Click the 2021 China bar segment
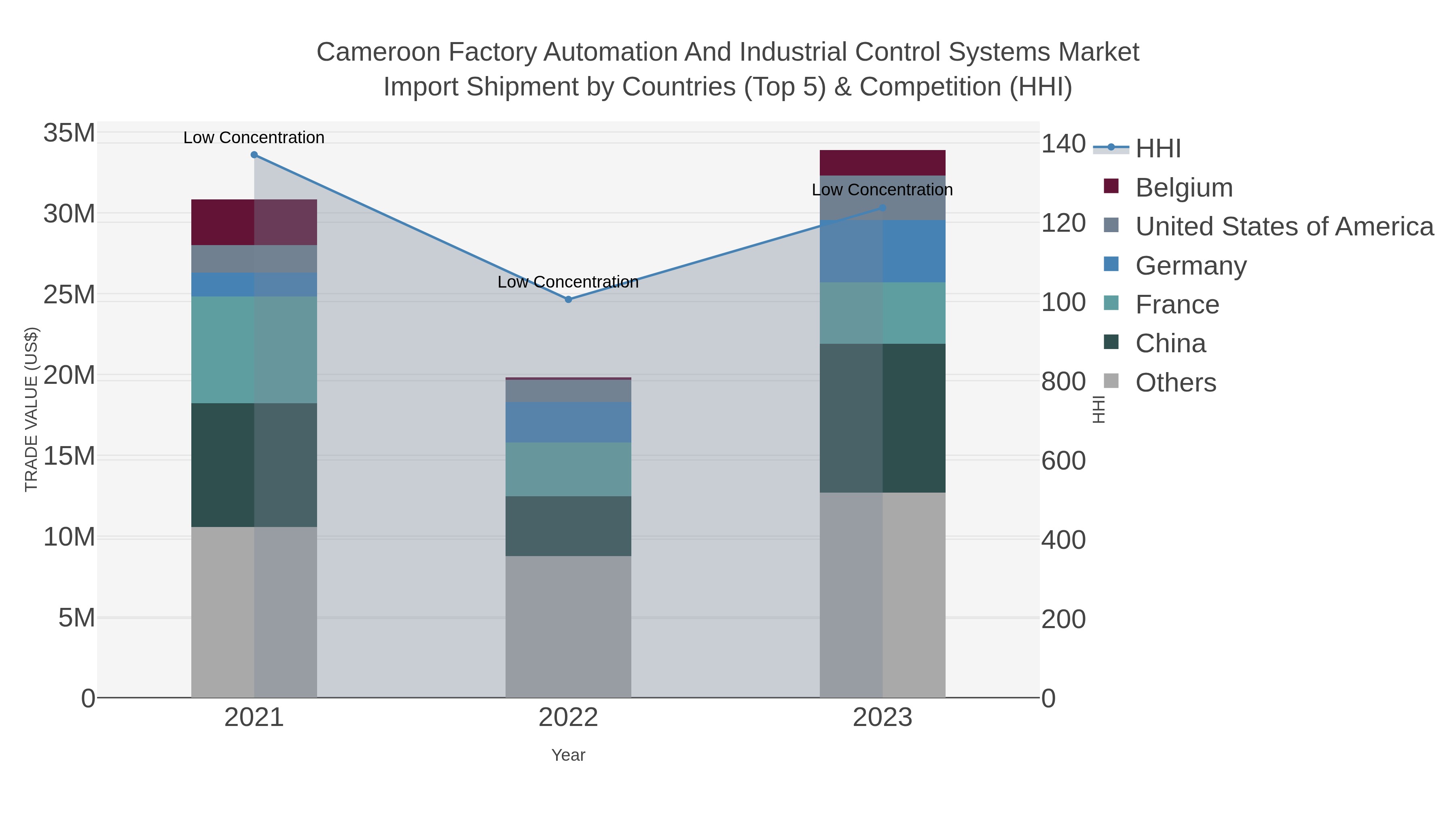 [x=254, y=465]
